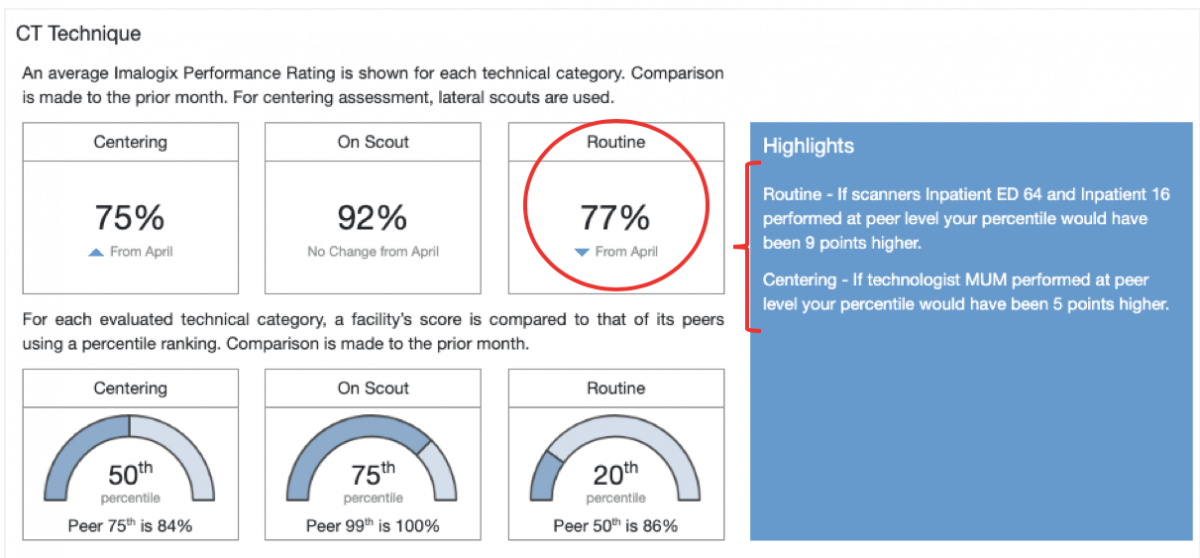Click the 'Peer 99th is 100%' label
Screen dimensions: 1200x558
pyautogui.click(x=373, y=525)
